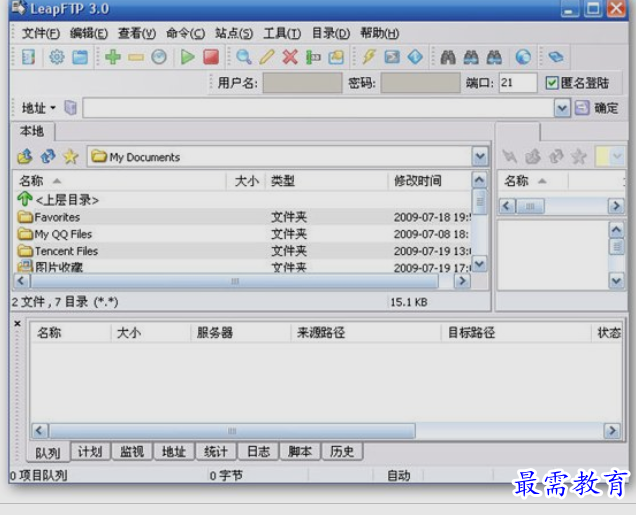Open the My Documents path dropdown
Viewport: 636px width, 515px height.
(x=480, y=157)
